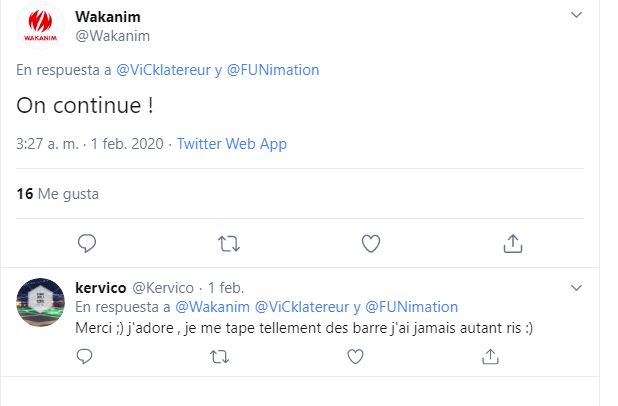View the 16 Me gusta likes list
618x406 pixels.
click(x=57, y=193)
